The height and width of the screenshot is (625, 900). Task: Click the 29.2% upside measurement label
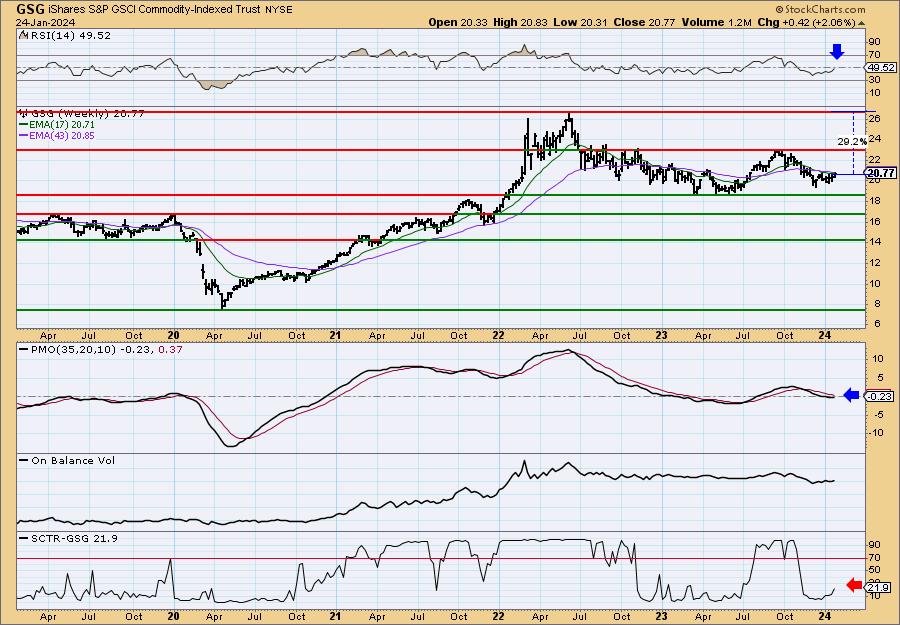tap(852, 141)
